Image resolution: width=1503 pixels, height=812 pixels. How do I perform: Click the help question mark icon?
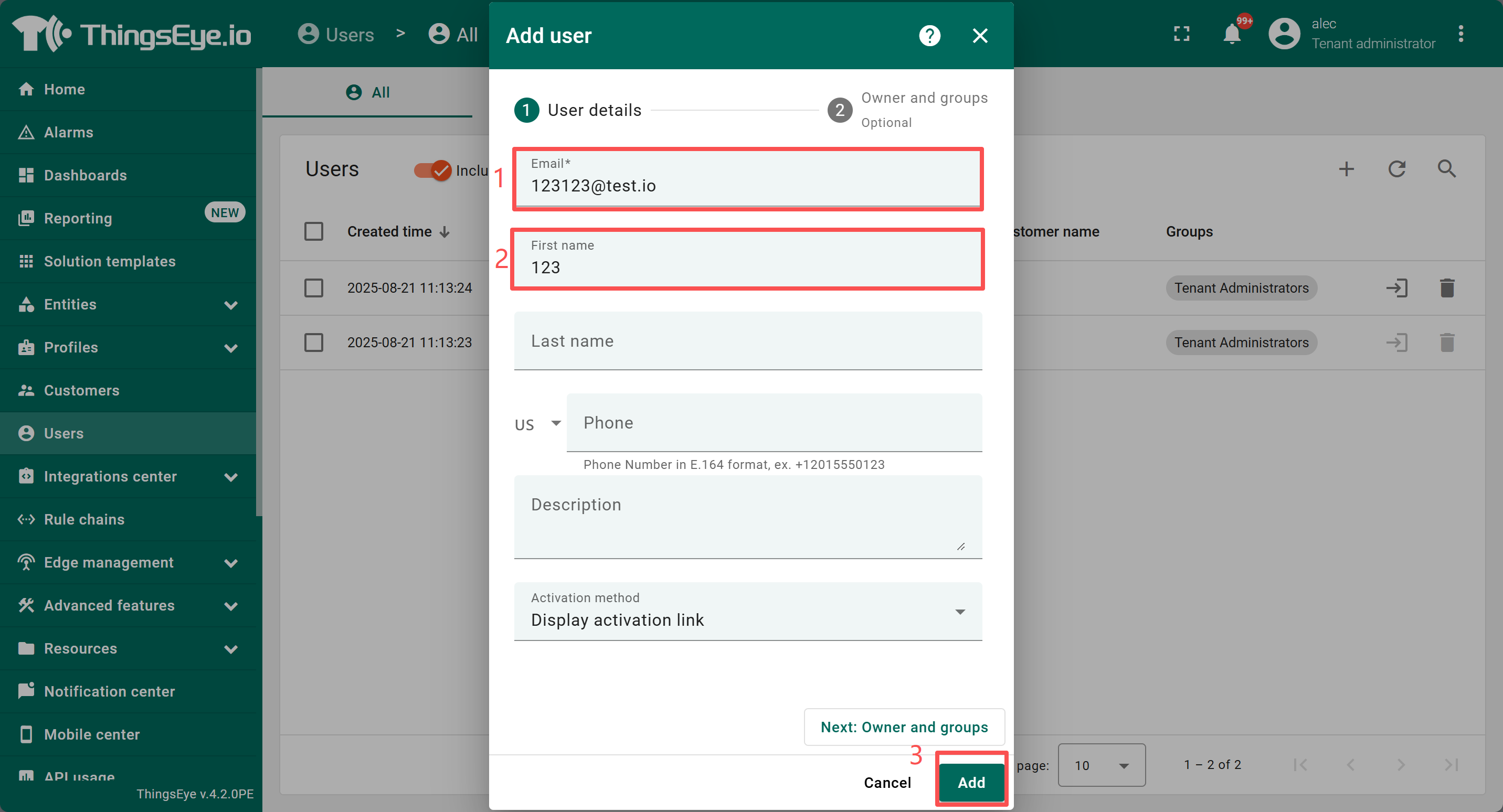(x=929, y=36)
